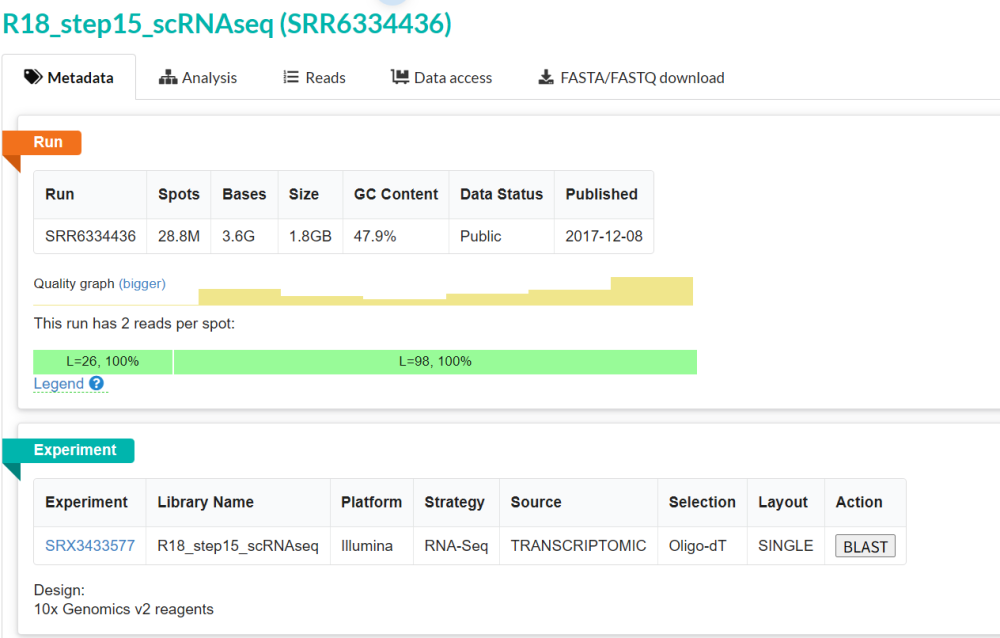Click the L=98 read segment bar
Viewport: 1000px width, 638px height.
(435, 361)
